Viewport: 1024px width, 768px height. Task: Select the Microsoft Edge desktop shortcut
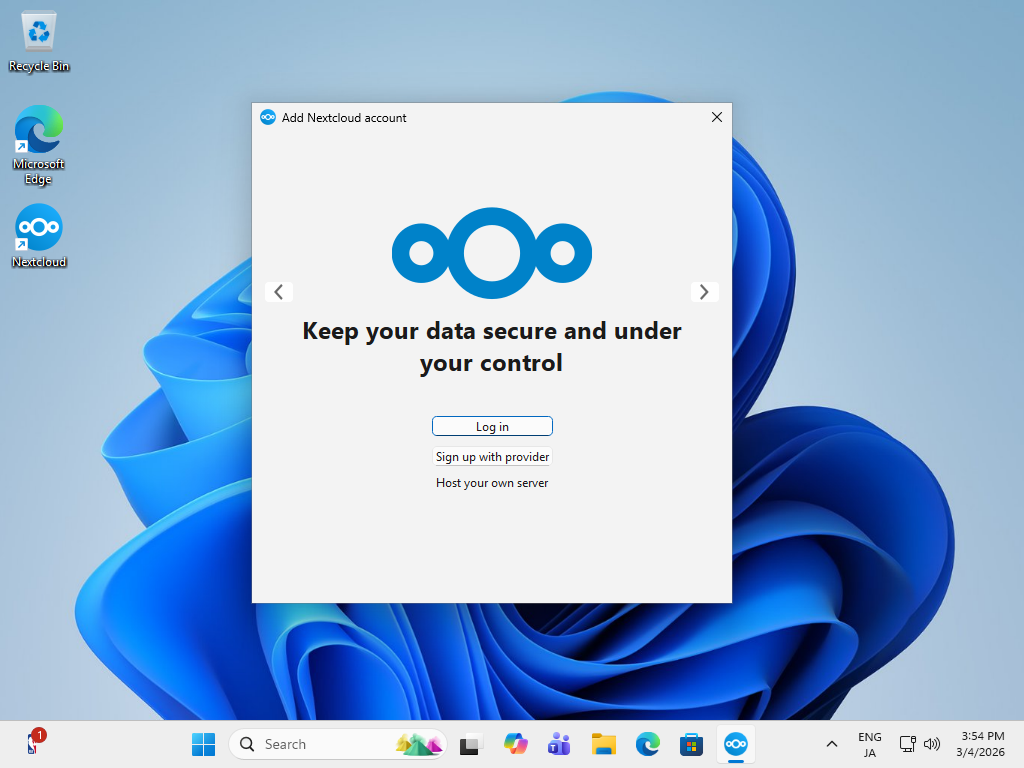pos(39,145)
